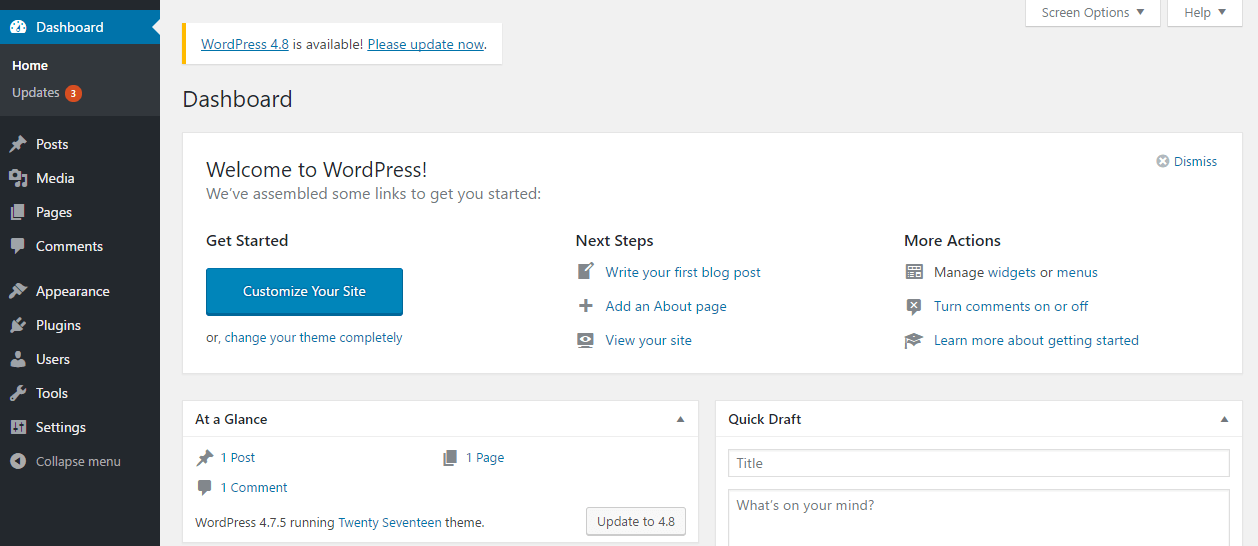The height and width of the screenshot is (546, 1258).
Task: Collapse the Quick Draft widget
Action: tap(1225, 419)
